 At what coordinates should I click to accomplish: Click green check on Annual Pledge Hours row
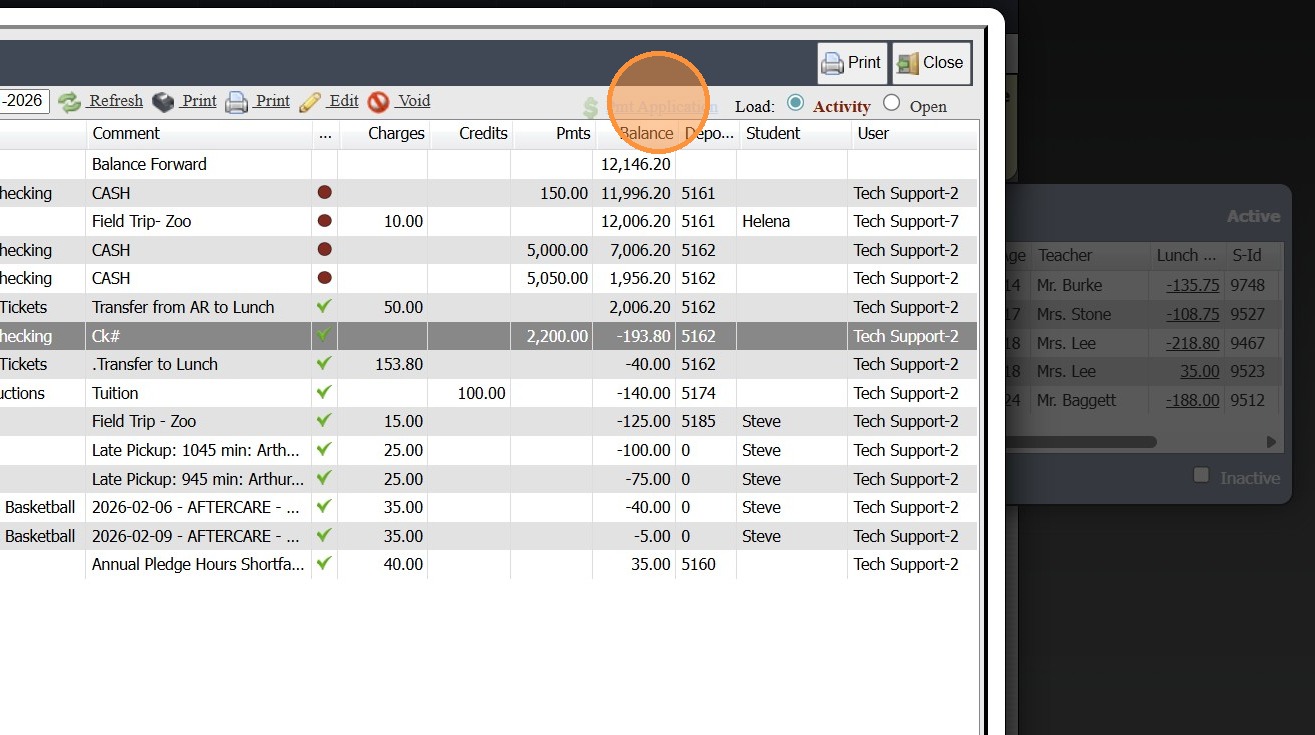[x=324, y=563]
